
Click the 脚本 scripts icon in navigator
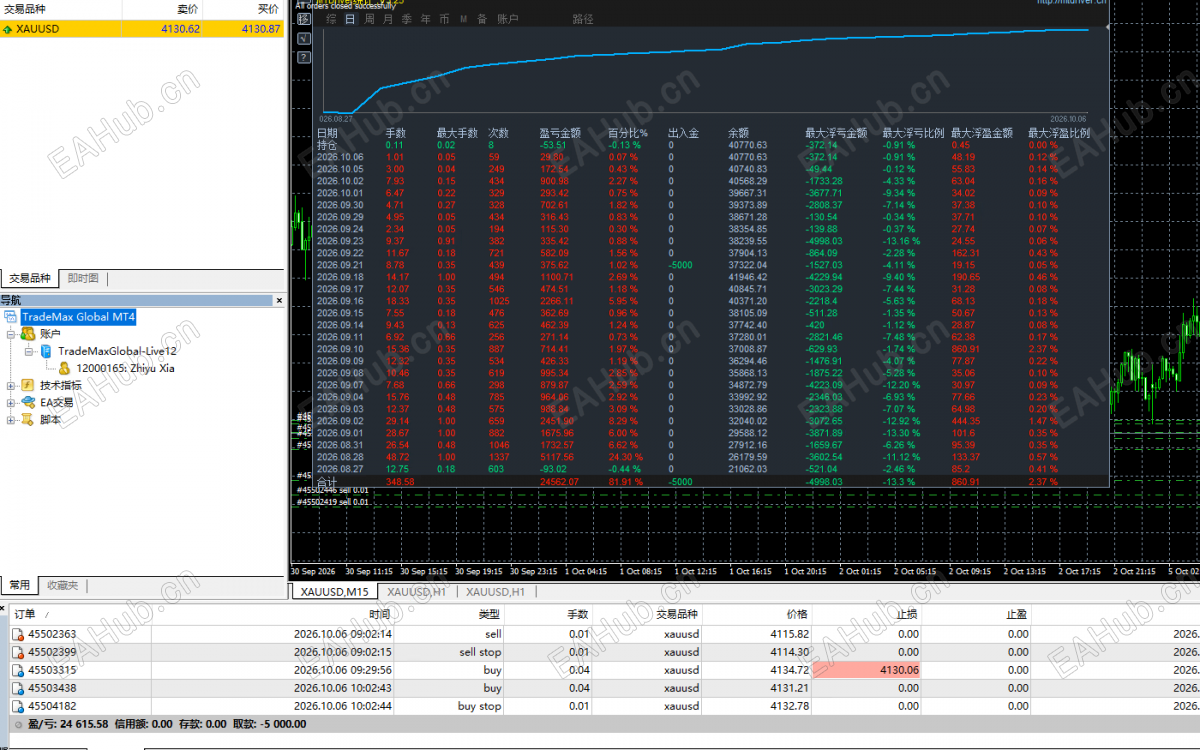click(29, 420)
